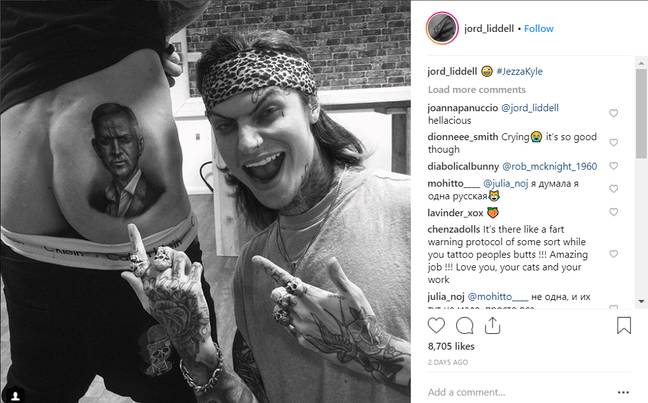This screenshot has width=648, height=403.
Task: Open the @rob_mcknight_1960 mention
Action: coord(549,167)
